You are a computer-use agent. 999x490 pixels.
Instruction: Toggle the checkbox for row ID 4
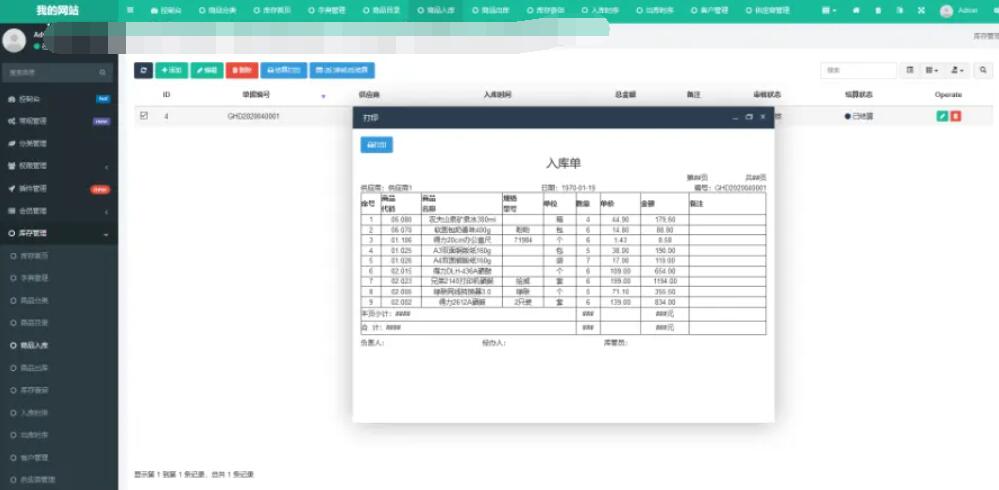coord(143,116)
